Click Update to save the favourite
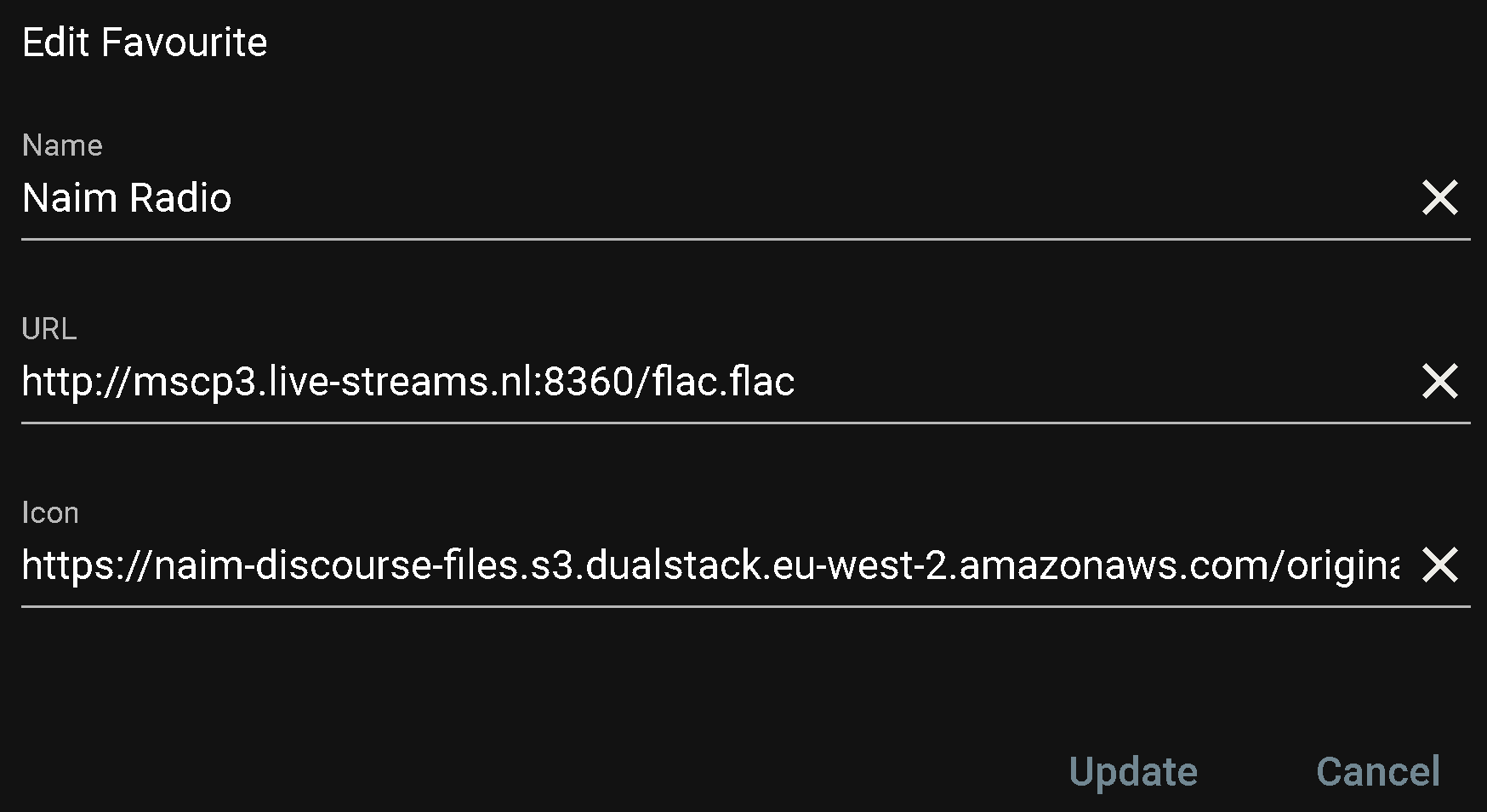1487x812 pixels. (1132, 772)
